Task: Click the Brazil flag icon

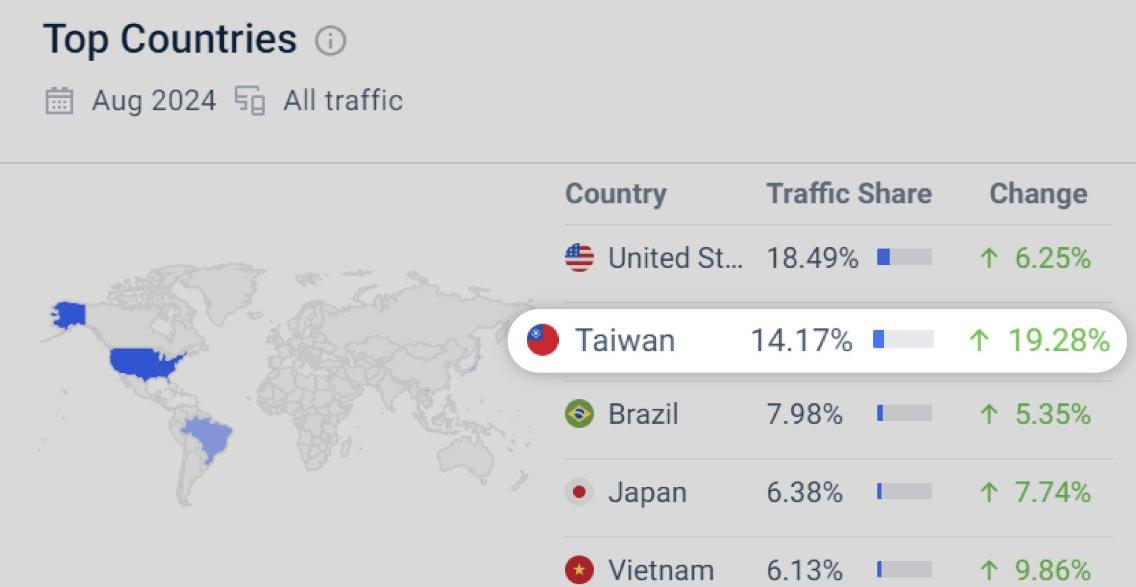Action: pyautogui.click(x=579, y=414)
